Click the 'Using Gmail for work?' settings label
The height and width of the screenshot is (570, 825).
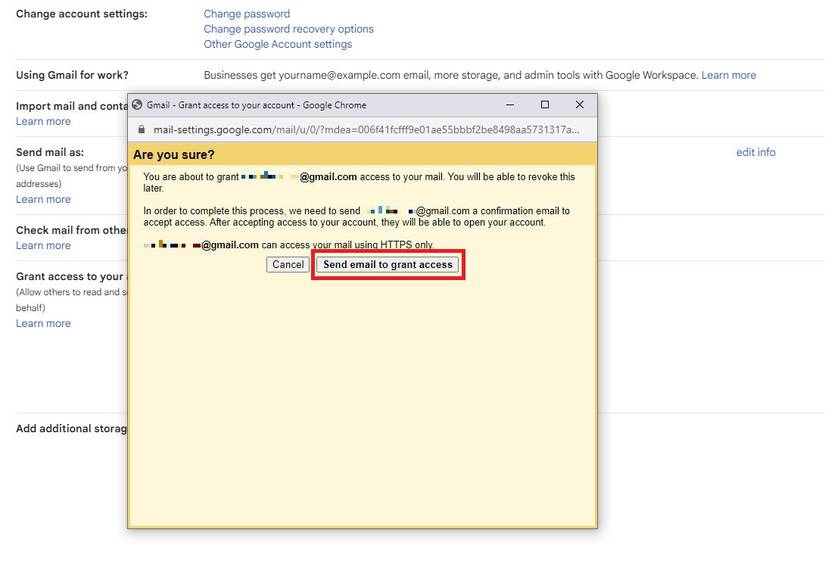point(72,75)
